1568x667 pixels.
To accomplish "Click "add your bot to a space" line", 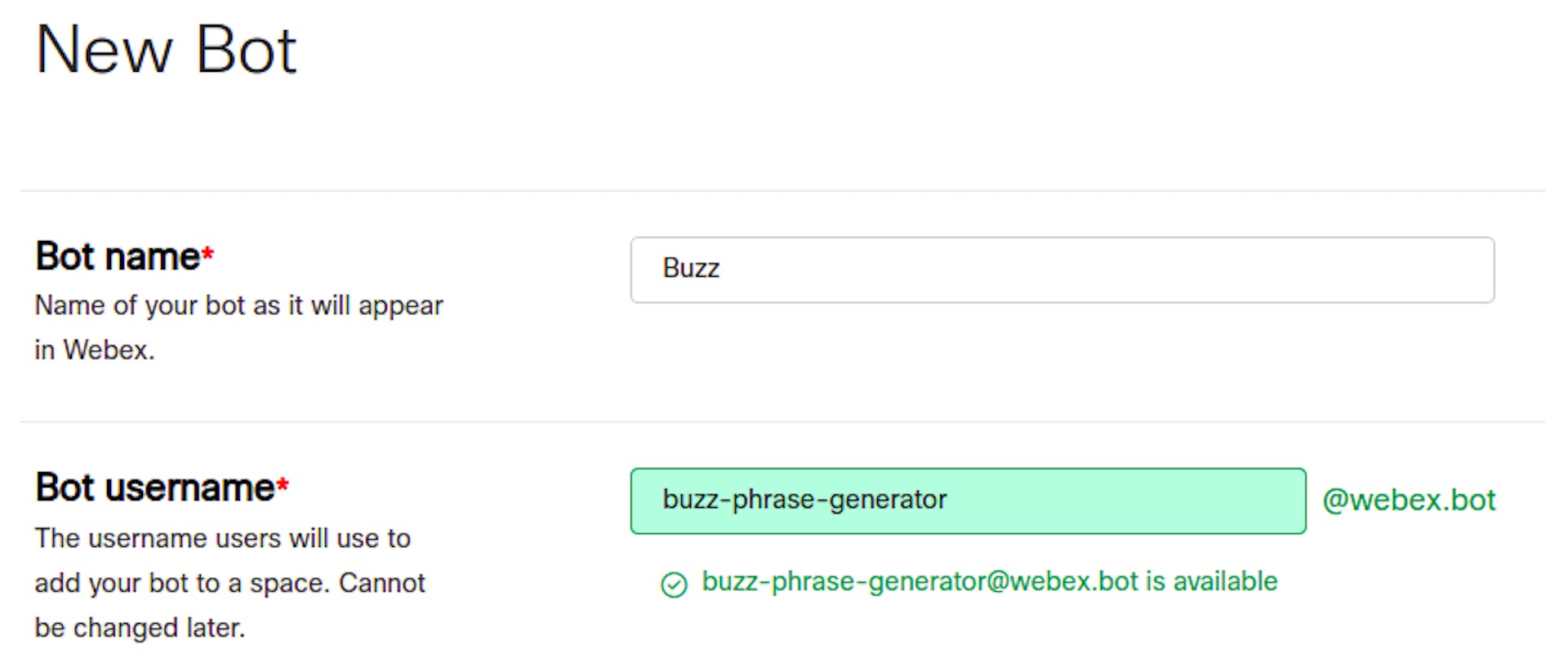I will tap(229, 584).
